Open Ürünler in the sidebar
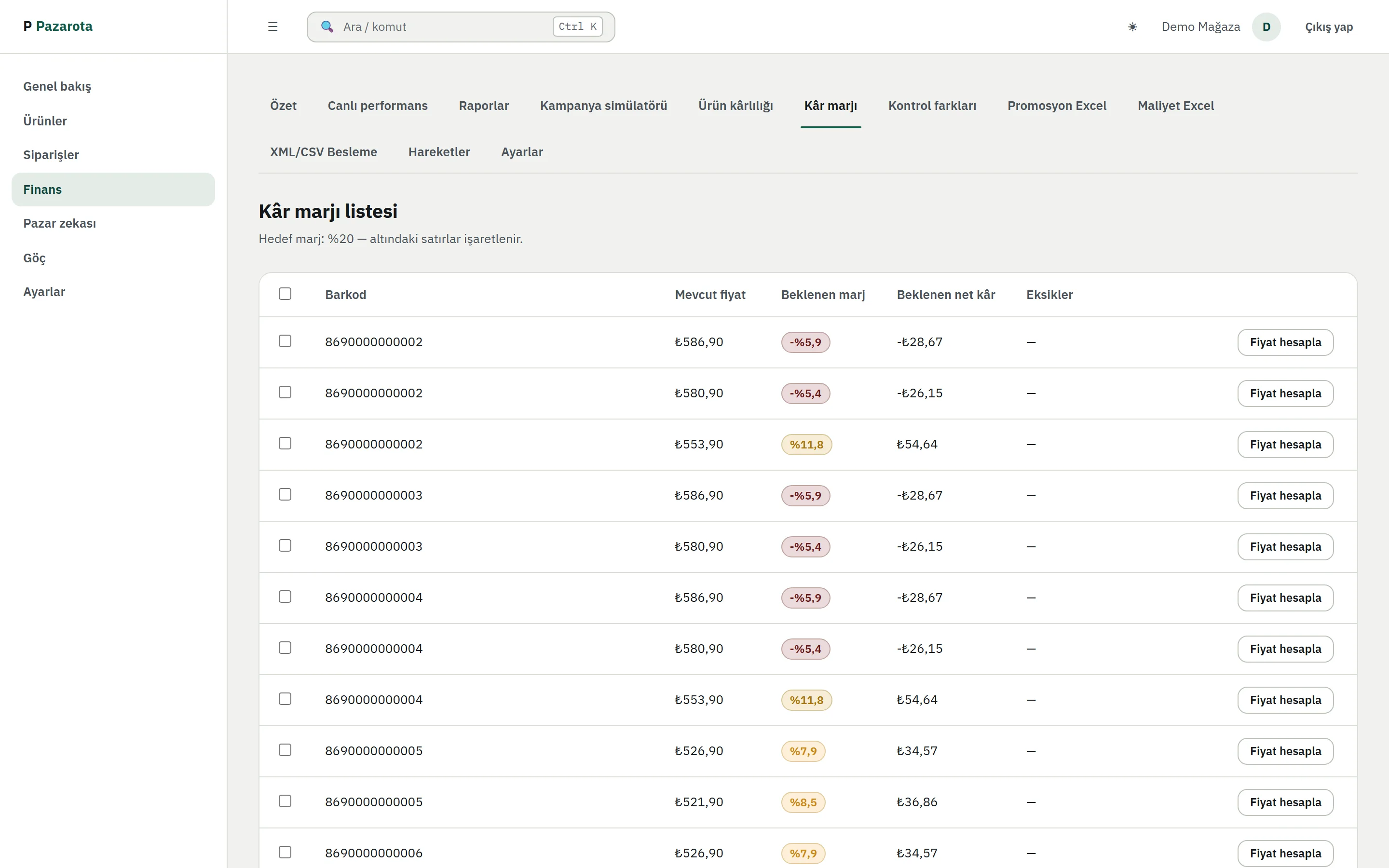 (x=113, y=121)
